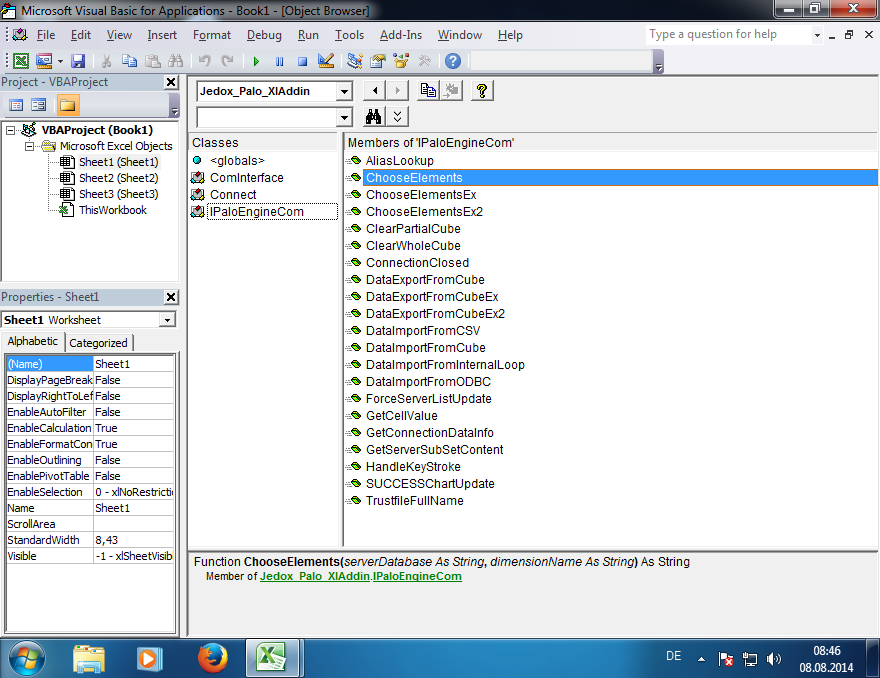Click the Run Sub/UserForm play icon
This screenshot has width=880, height=678.
pyautogui.click(x=256, y=61)
